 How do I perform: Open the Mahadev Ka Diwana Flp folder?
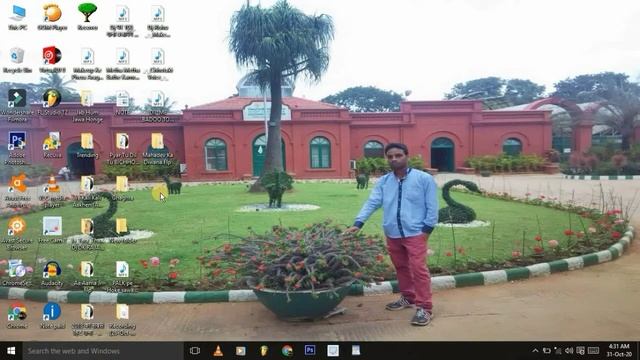[158, 149]
